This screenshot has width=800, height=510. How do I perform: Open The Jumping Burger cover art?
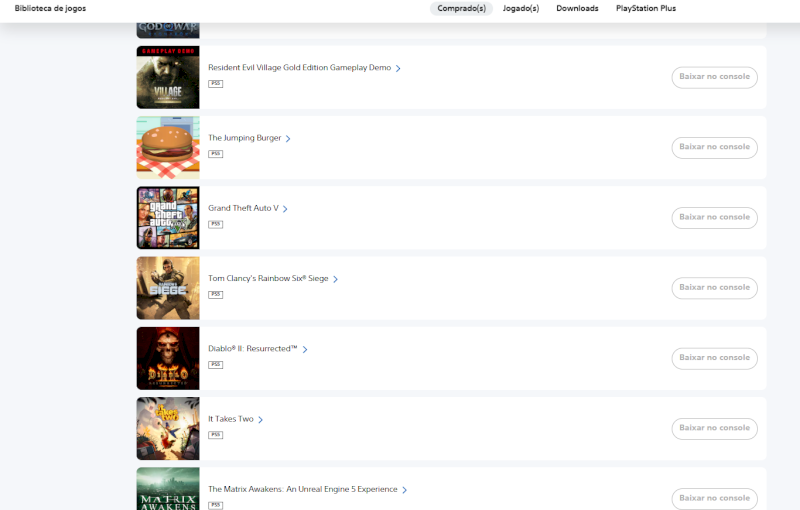pyautogui.click(x=168, y=147)
